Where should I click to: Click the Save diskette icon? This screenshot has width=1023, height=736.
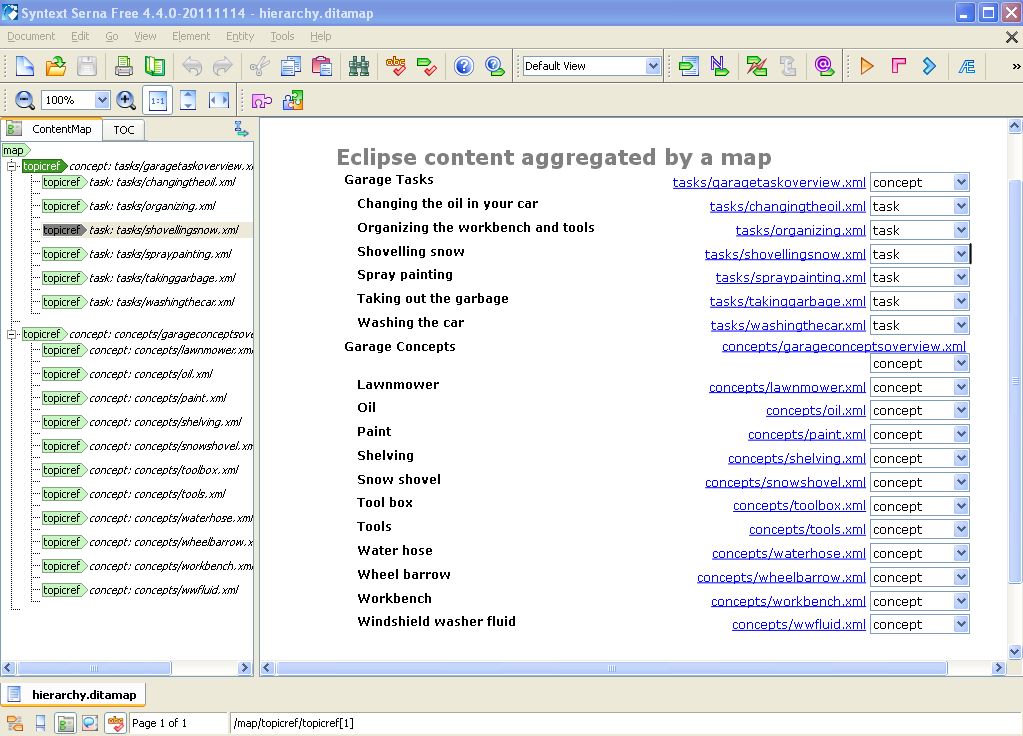click(x=87, y=66)
